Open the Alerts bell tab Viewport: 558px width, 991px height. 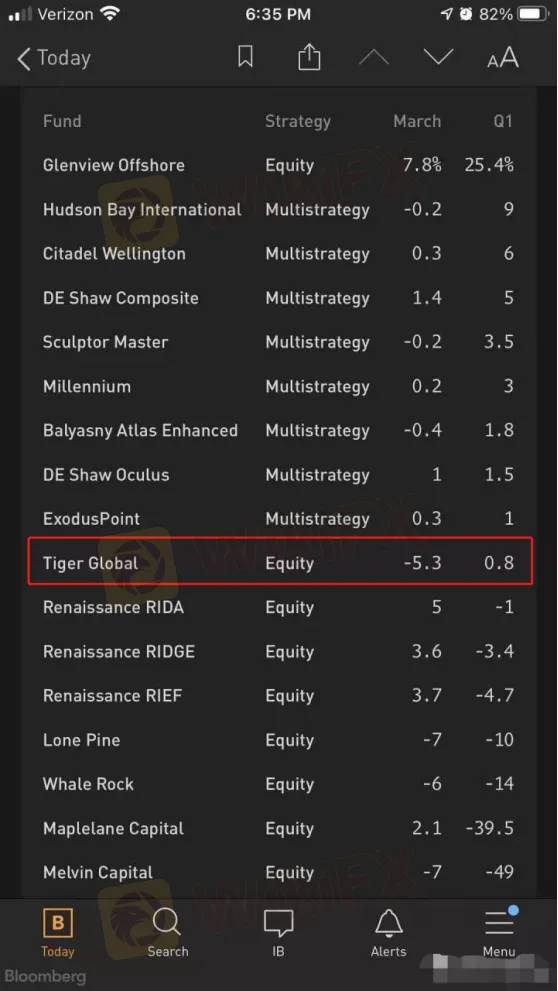[389, 933]
